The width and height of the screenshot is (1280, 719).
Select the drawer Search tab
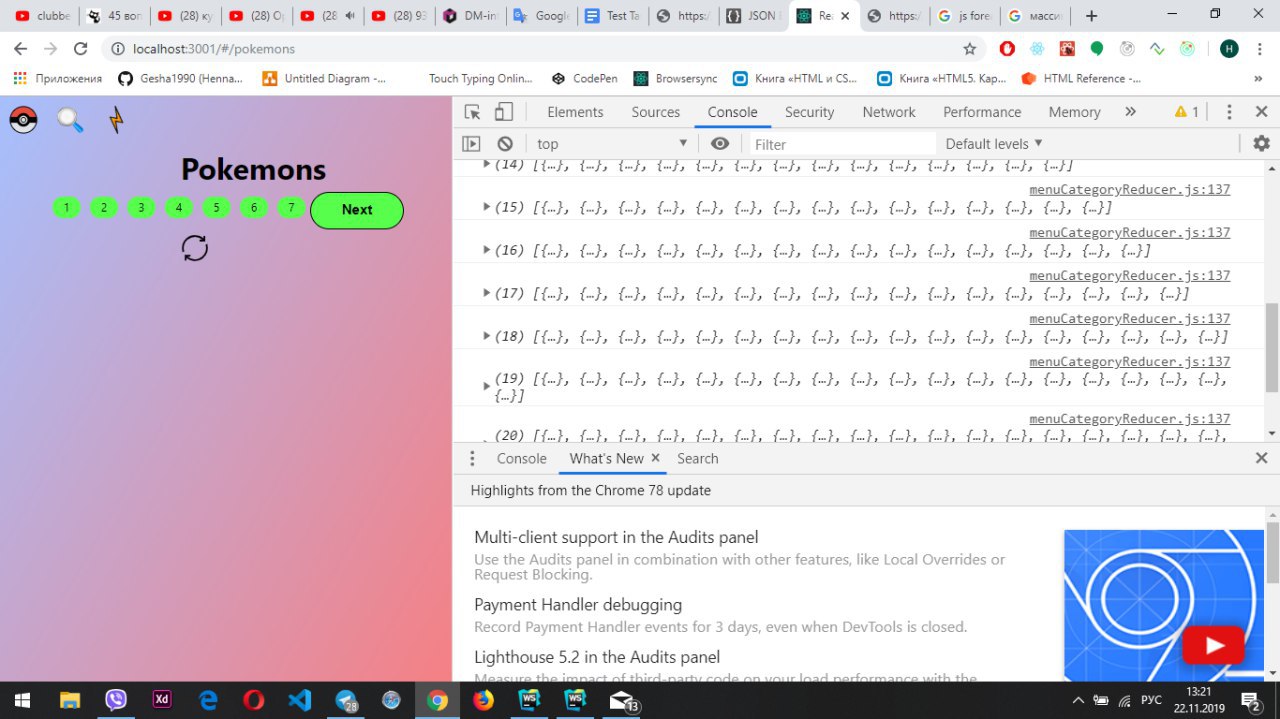[697, 458]
